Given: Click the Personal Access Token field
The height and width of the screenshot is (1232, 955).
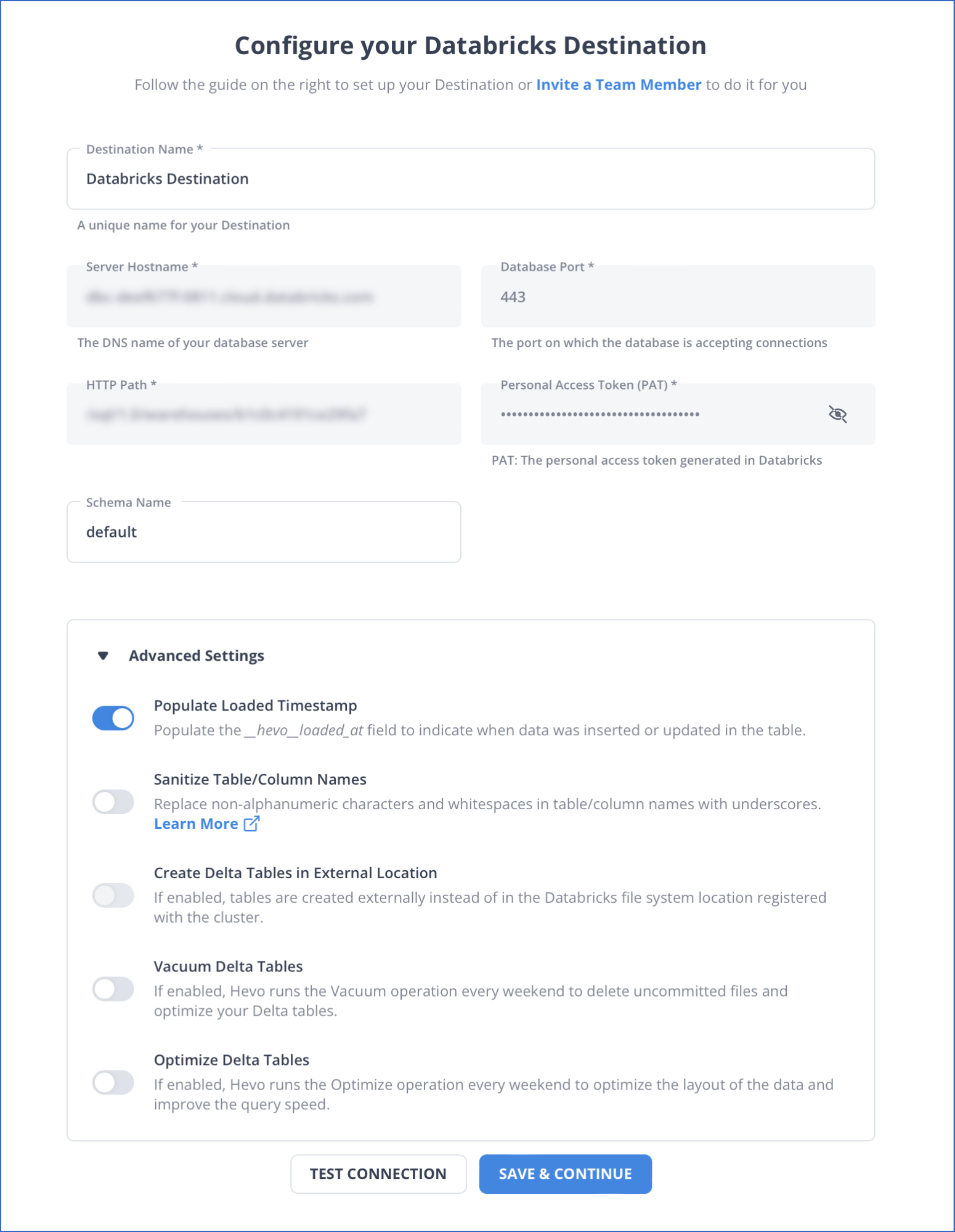Looking at the screenshot, I should click(678, 414).
